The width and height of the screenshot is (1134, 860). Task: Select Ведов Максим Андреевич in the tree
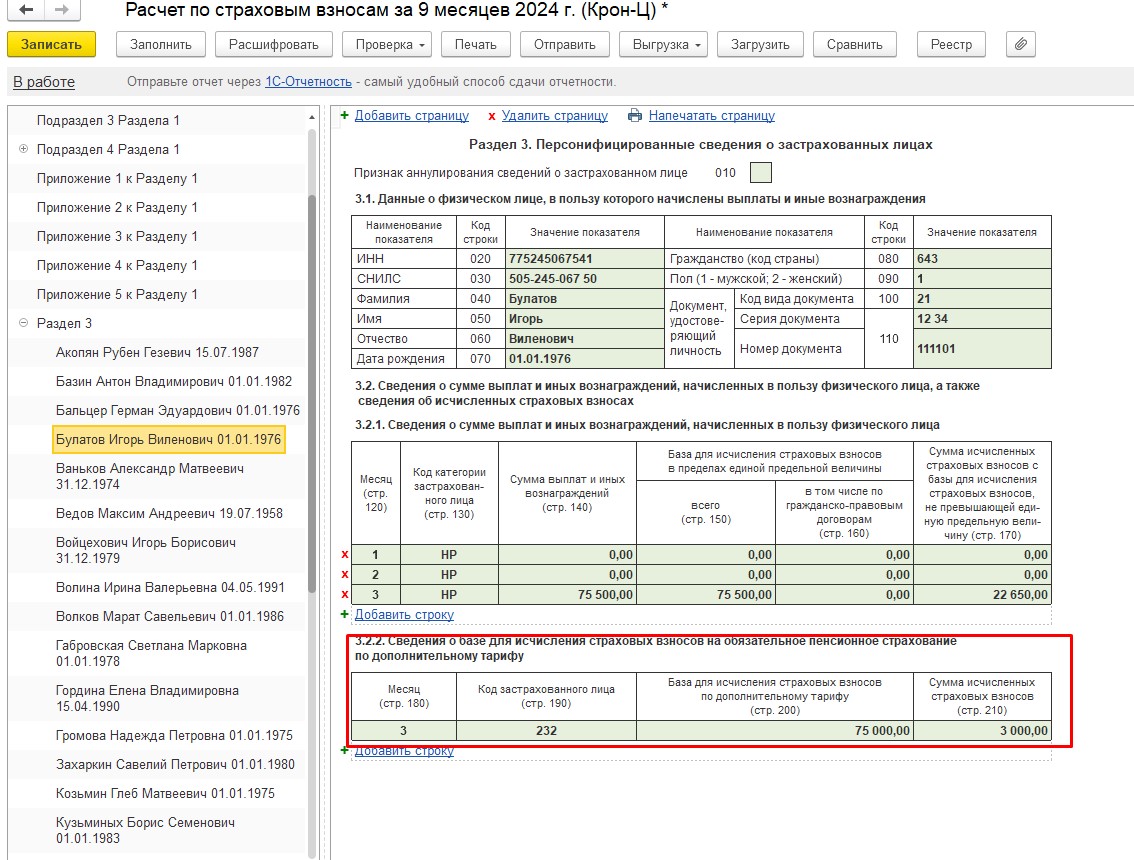point(169,514)
